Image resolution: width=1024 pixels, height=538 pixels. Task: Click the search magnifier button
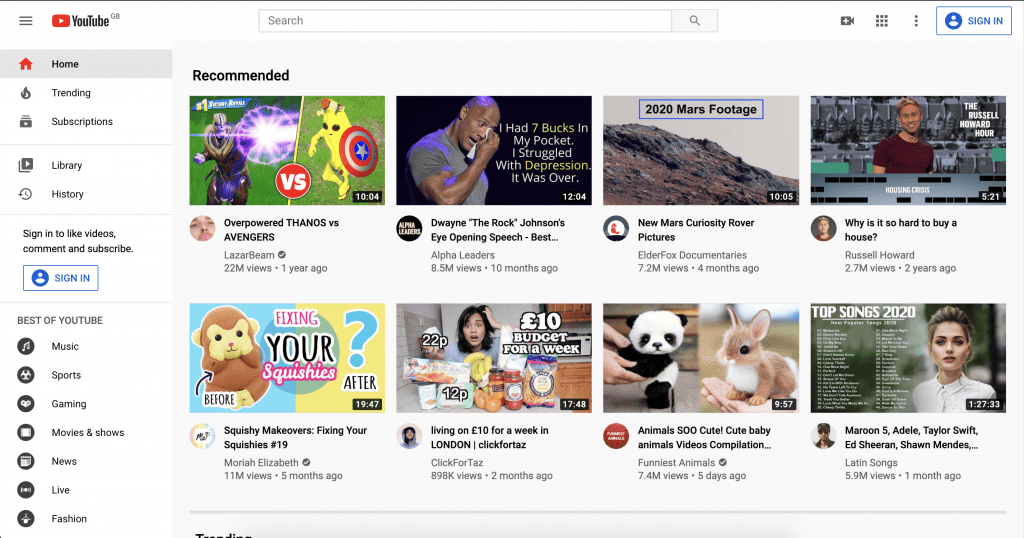point(694,21)
